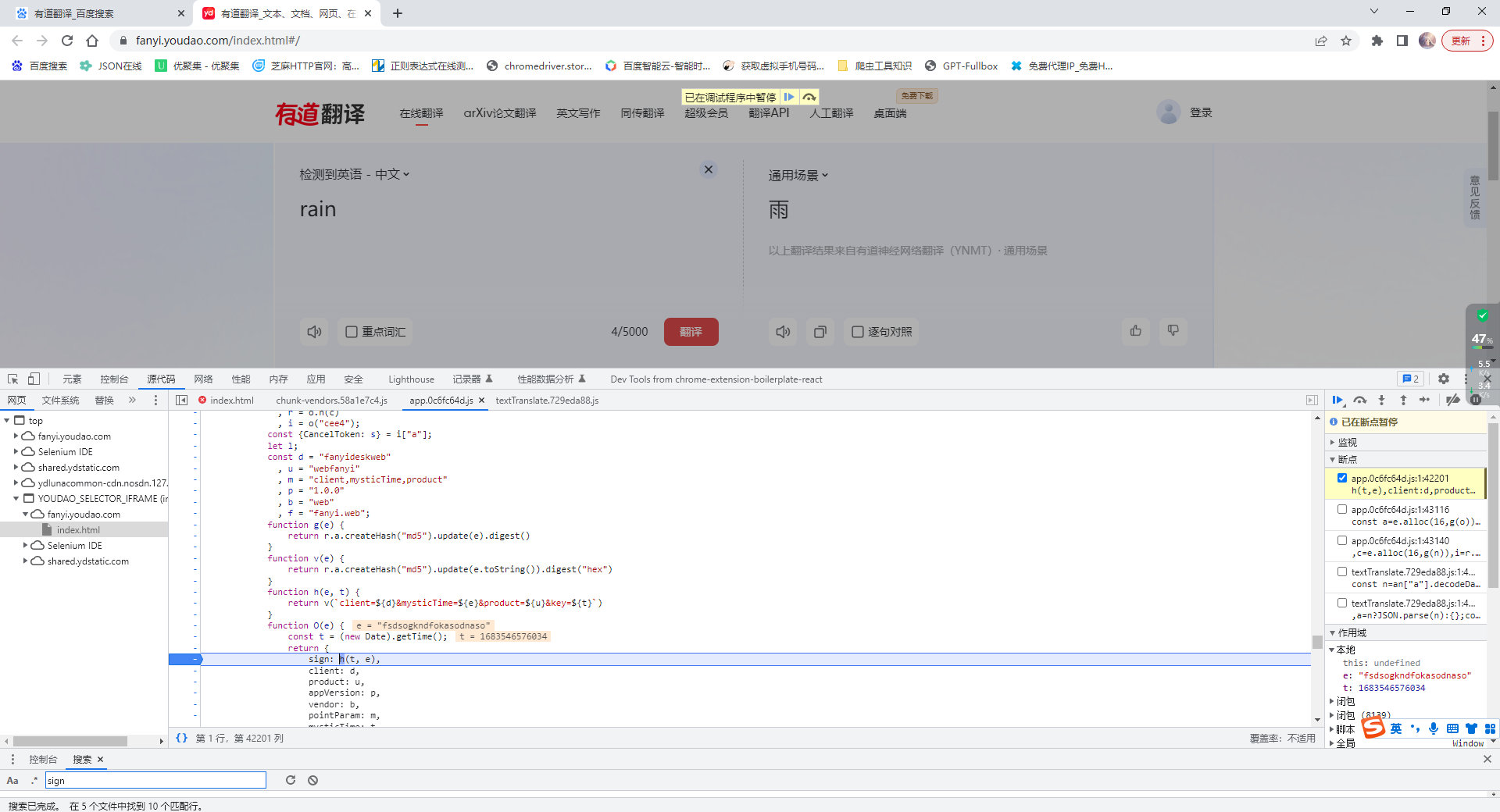Click the red 翻译 translate button
1500x812 pixels.
[x=691, y=332]
